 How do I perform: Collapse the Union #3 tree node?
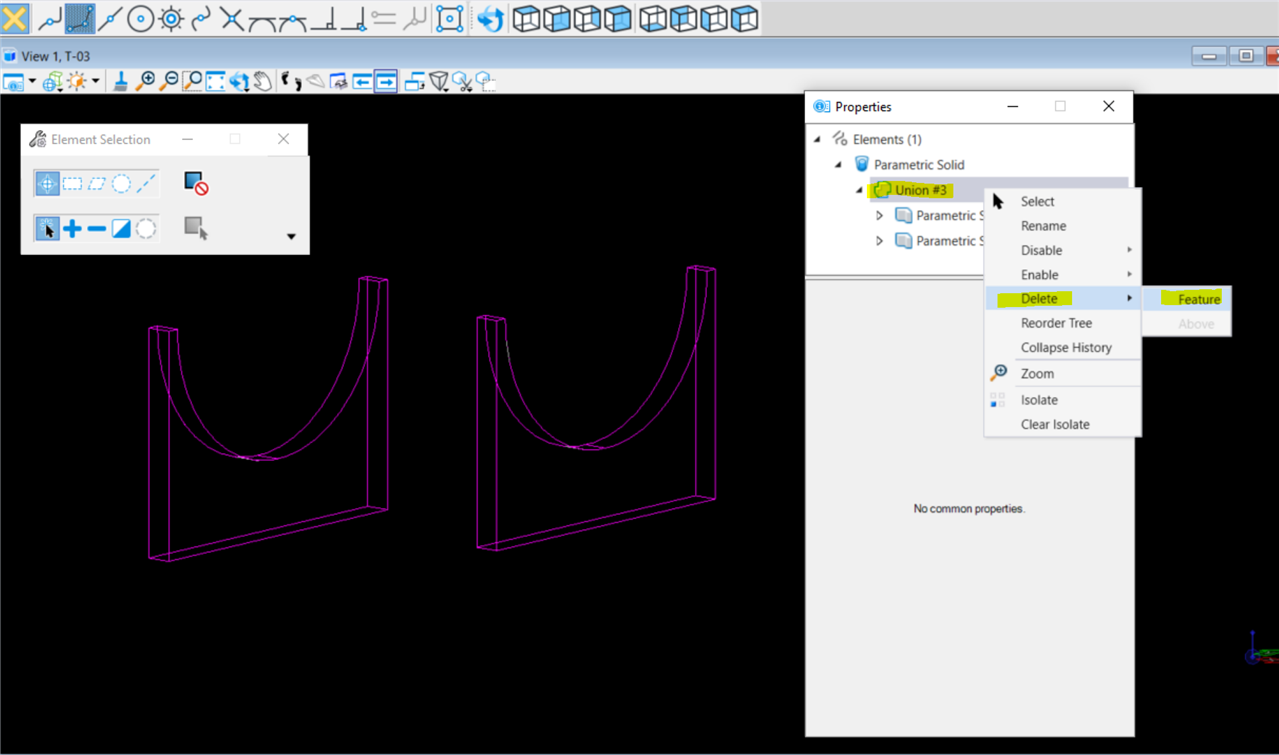click(859, 190)
